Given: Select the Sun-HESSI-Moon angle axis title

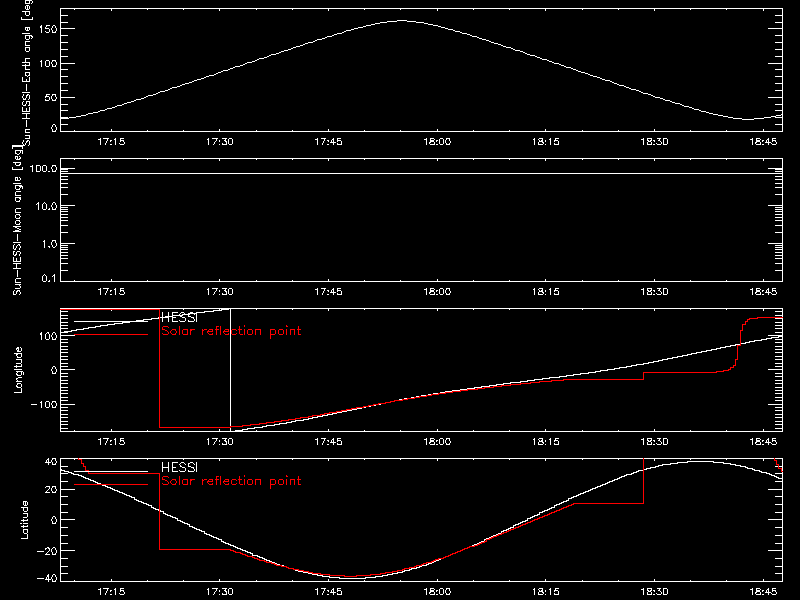Looking at the screenshot, I should [17, 220].
